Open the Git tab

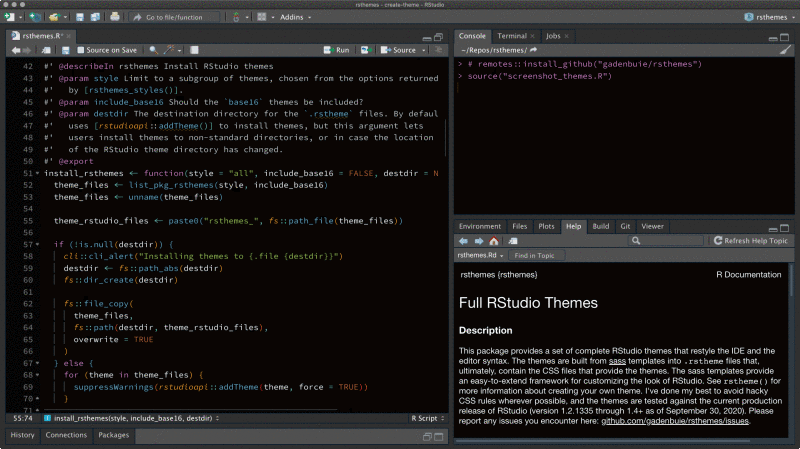[x=625, y=226]
